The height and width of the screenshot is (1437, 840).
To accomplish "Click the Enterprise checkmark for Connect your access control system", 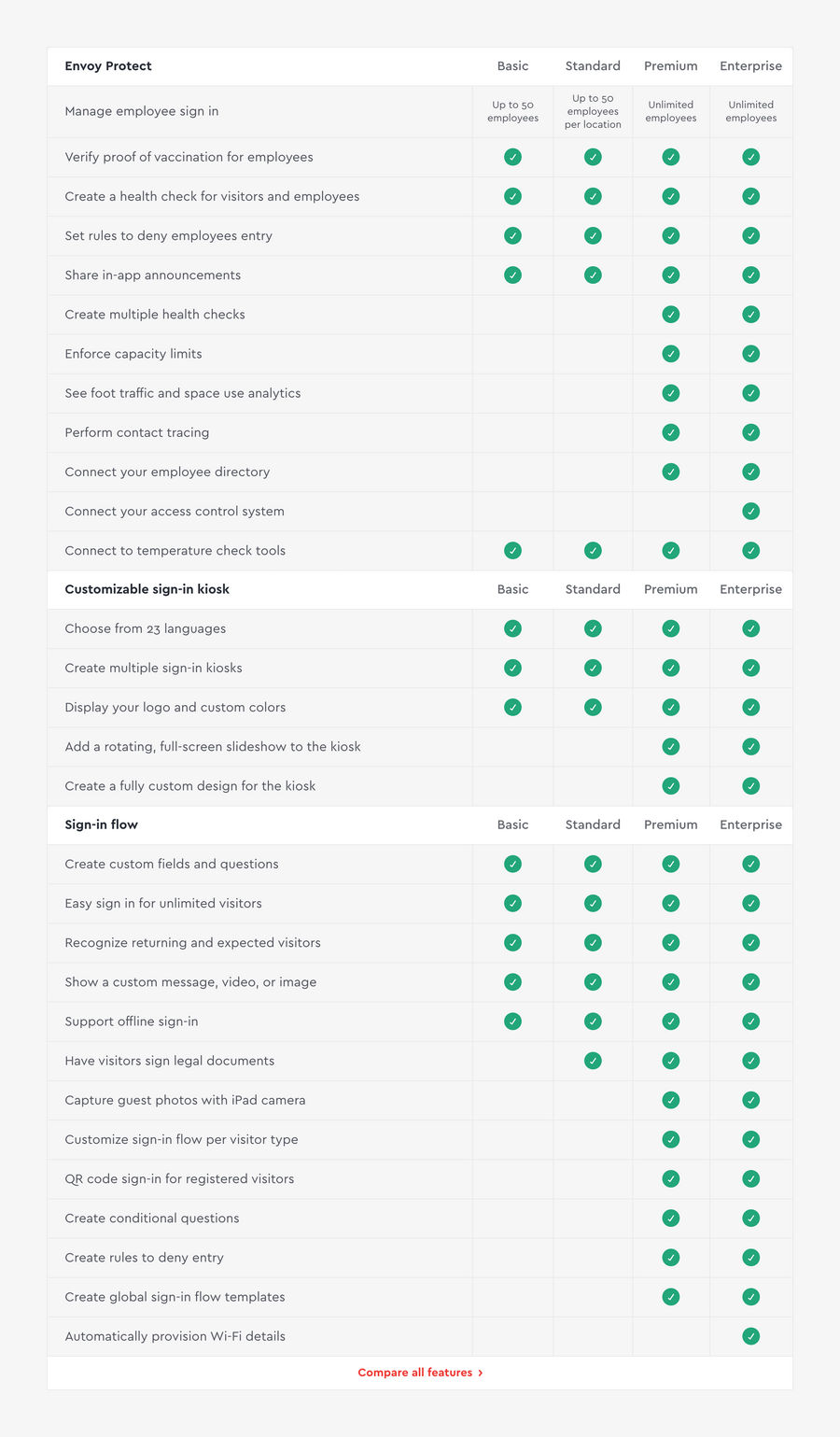I will click(x=751, y=511).
